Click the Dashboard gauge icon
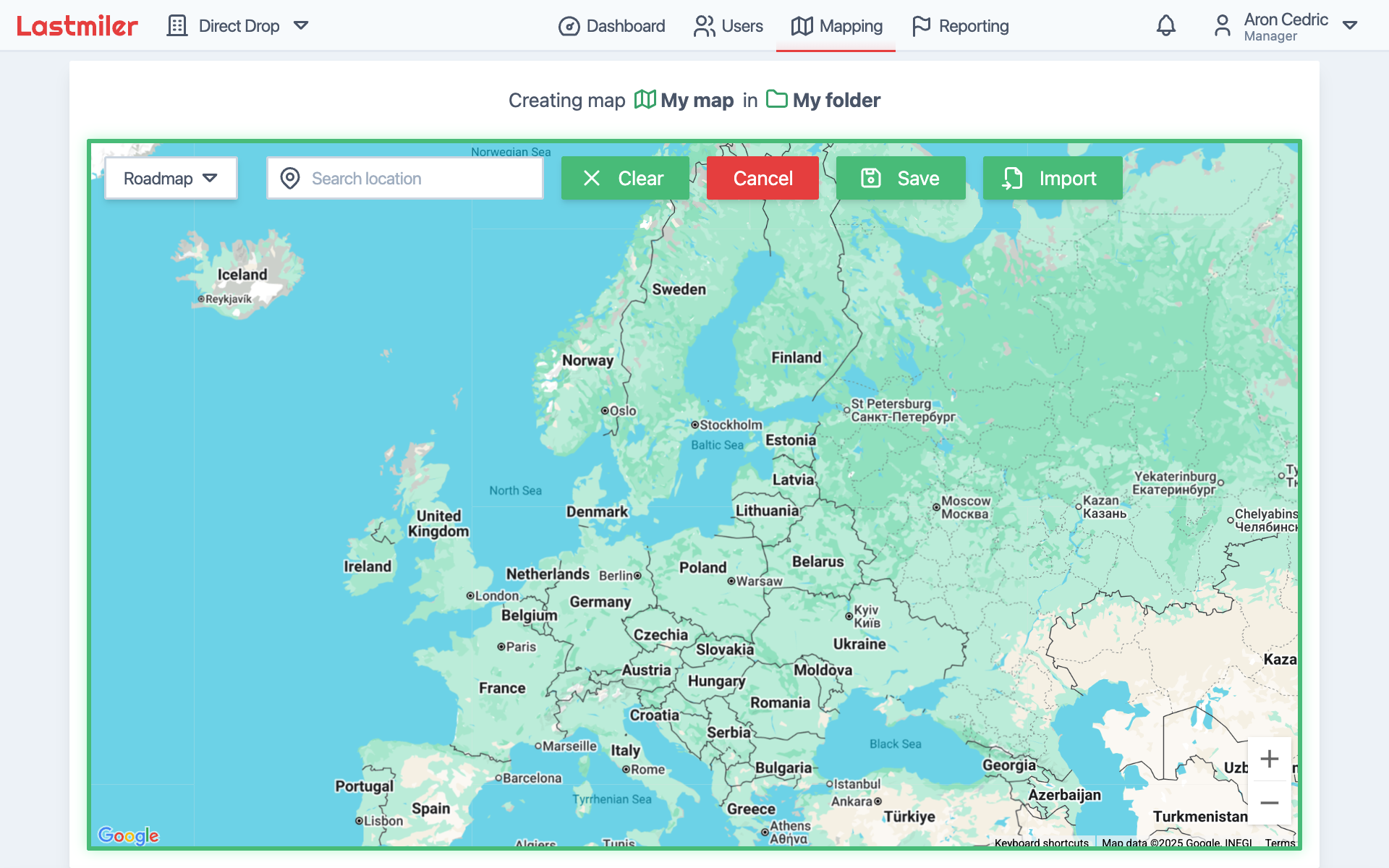 click(569, 27)
